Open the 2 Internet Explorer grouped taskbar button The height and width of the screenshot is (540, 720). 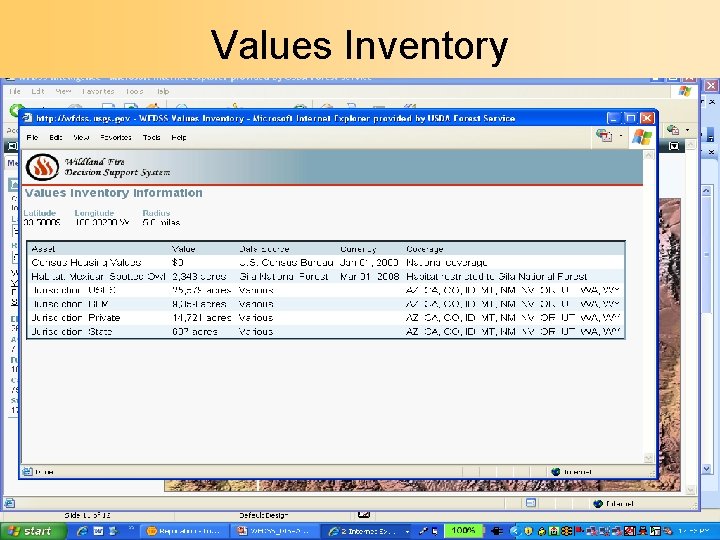pyautogui.click(x=366, y=531)
